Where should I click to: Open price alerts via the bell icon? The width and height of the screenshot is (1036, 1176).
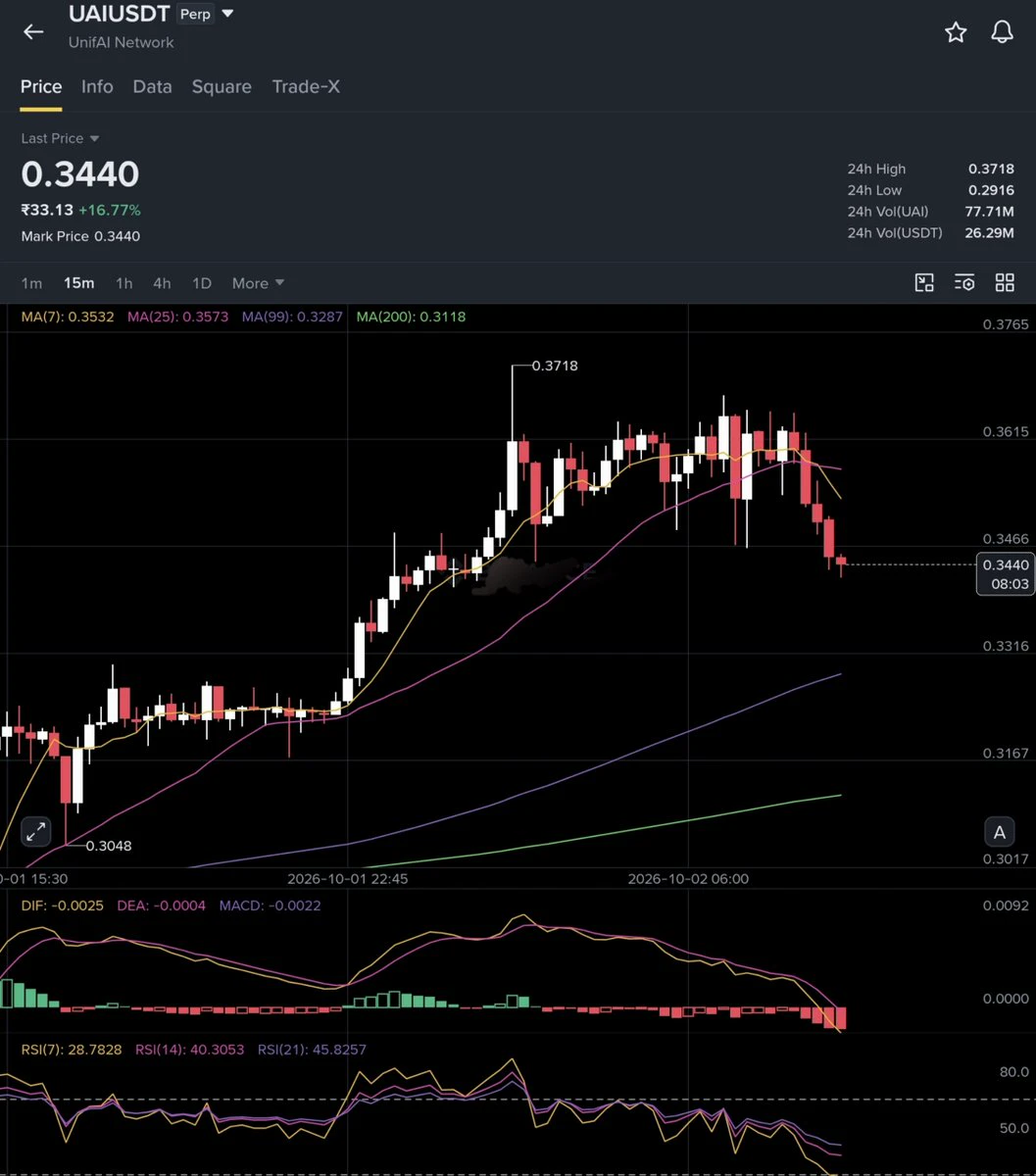1002,32
